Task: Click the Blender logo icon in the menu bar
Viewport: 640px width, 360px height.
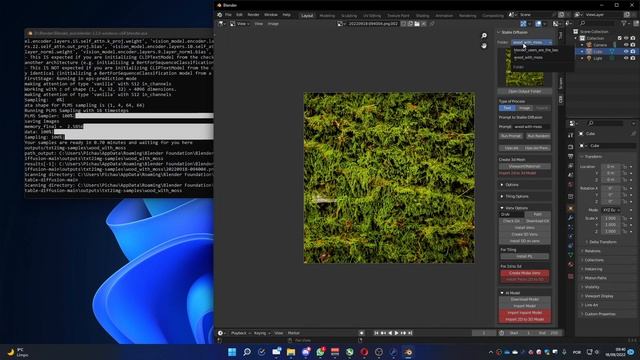Action: pyautogui.click(x=220, y=15)
